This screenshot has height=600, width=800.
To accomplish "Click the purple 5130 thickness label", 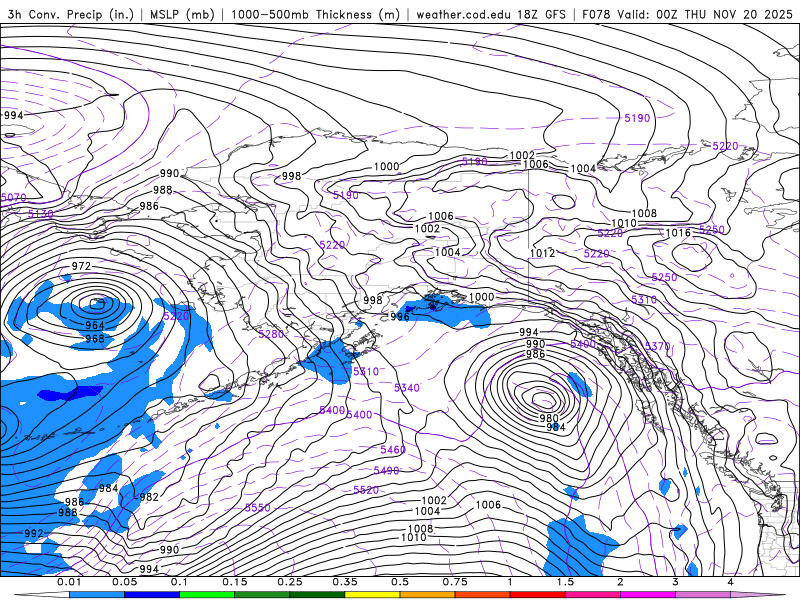I will [40, 214].
